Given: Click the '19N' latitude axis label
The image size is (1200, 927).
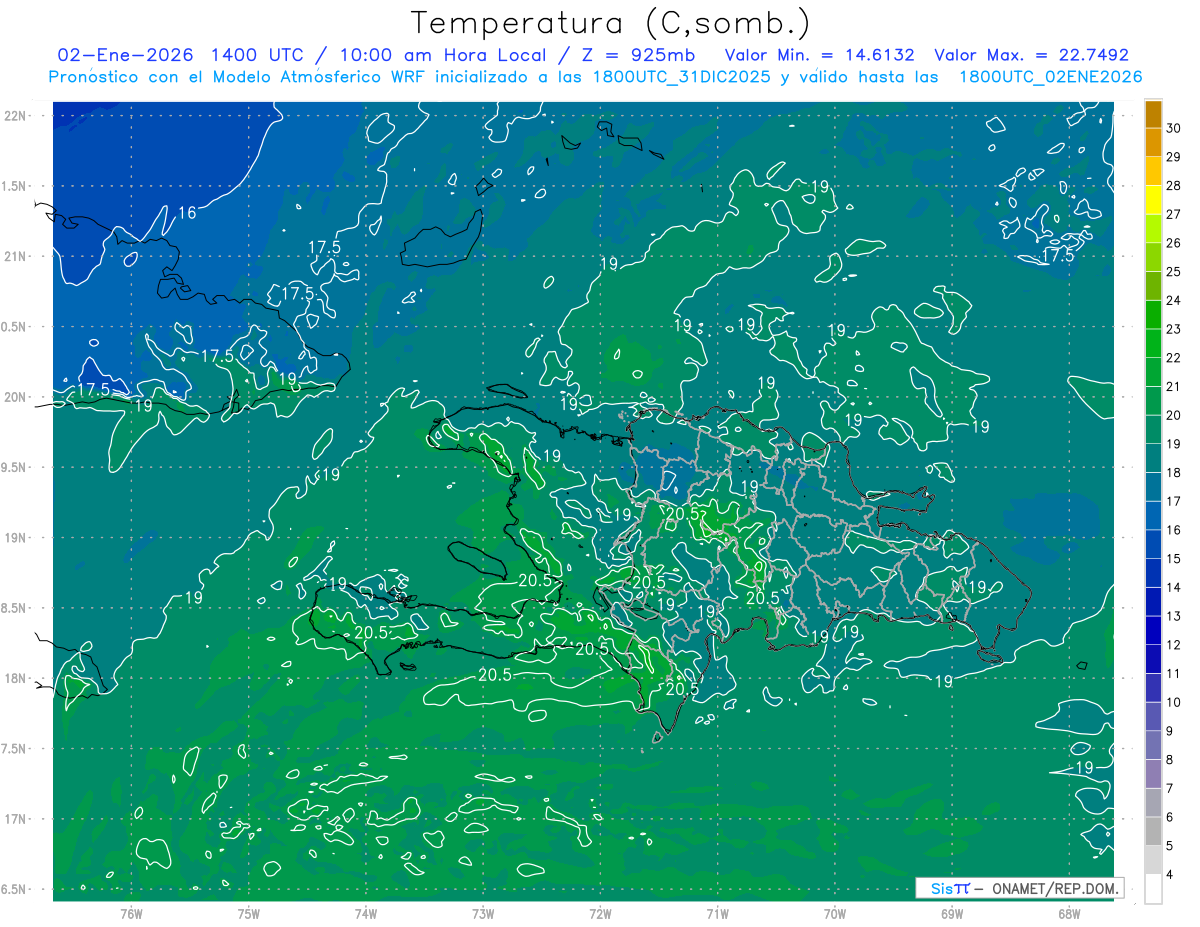Looking at the screenshot, I should pyautogui.click(x=16, y=538).
